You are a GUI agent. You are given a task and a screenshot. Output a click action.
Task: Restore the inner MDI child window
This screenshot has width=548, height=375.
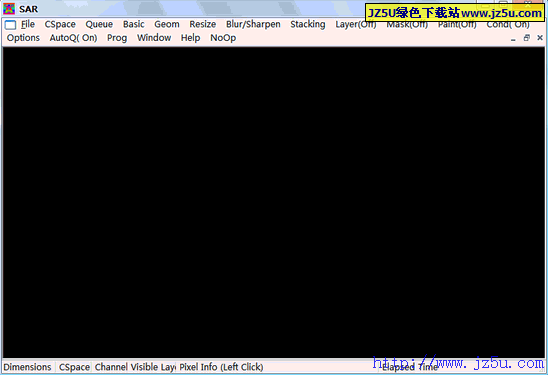pos(526,38)
